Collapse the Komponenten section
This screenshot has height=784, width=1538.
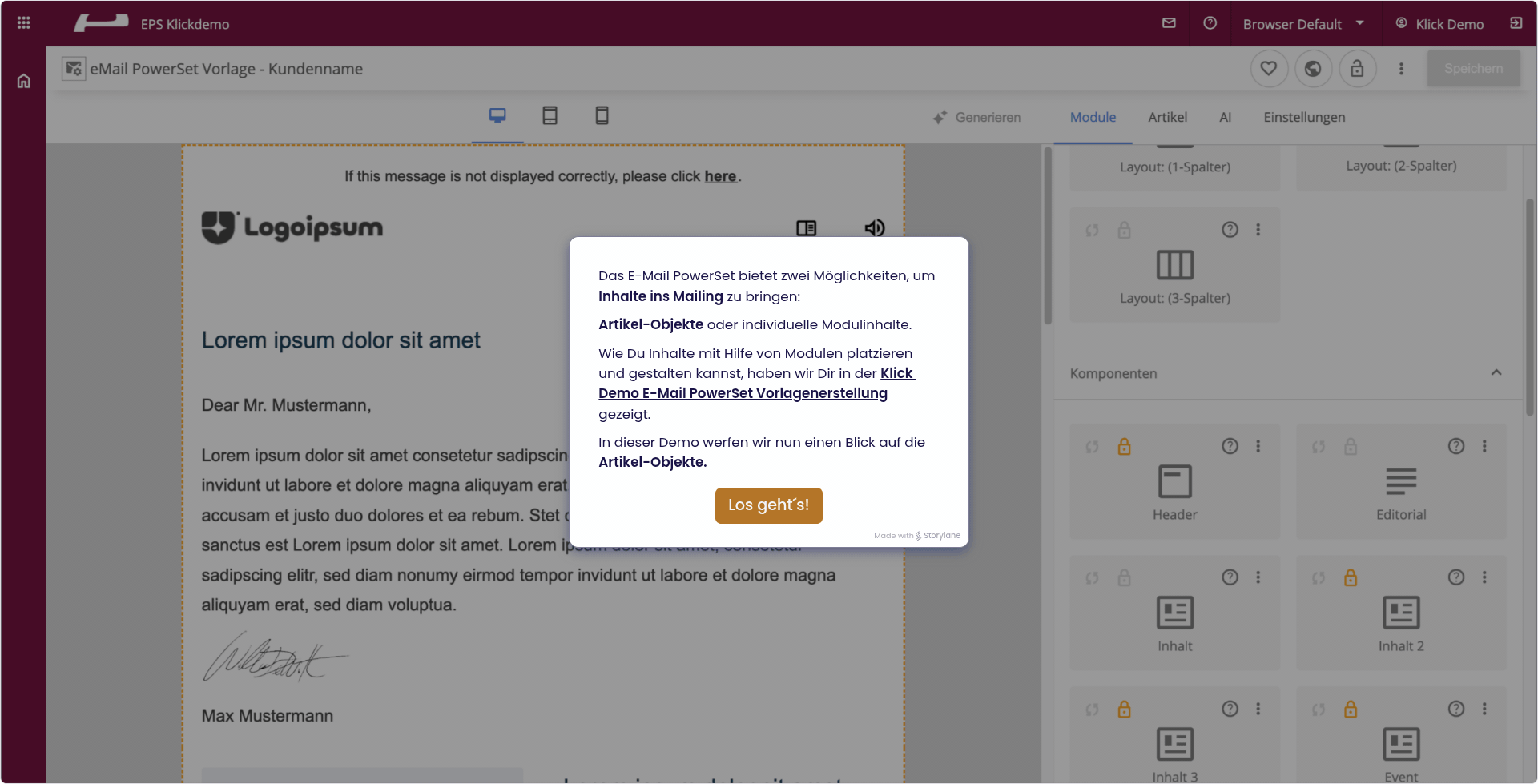point(1496,373)
